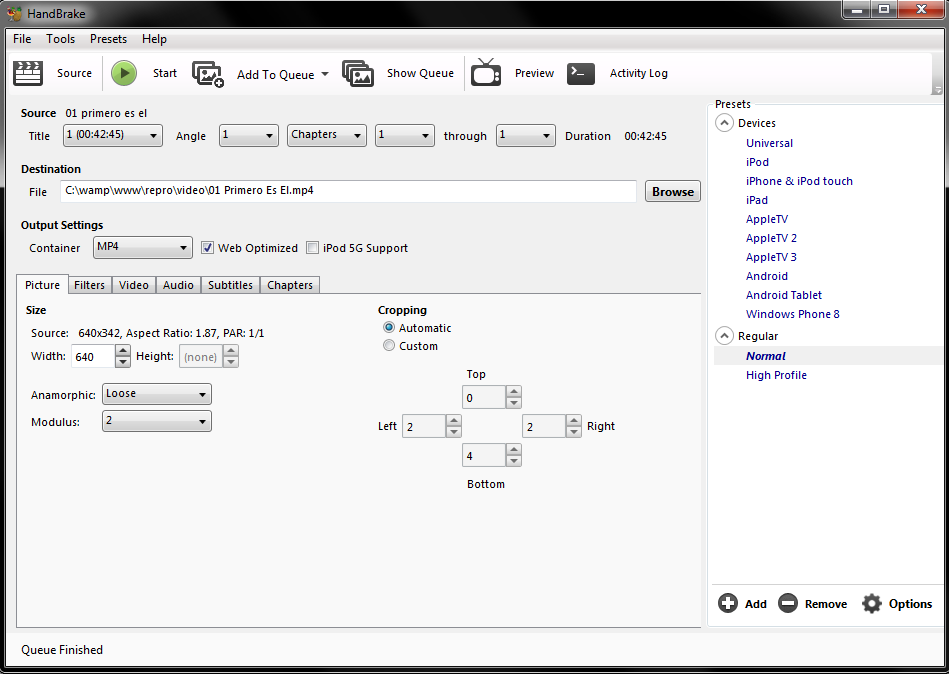Click the Show Queue label
The image size is (949, 674).
[x=420, y=73]
